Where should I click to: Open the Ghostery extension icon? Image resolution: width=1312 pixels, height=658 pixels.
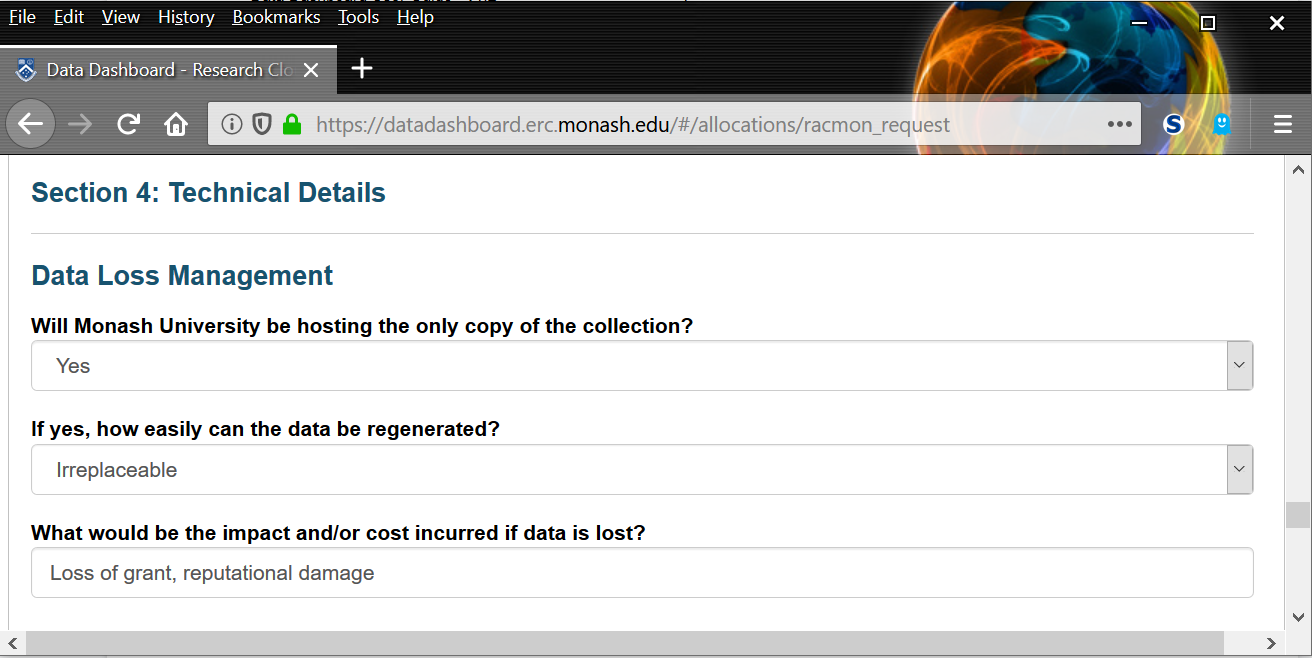click(x=1221, y=124)
